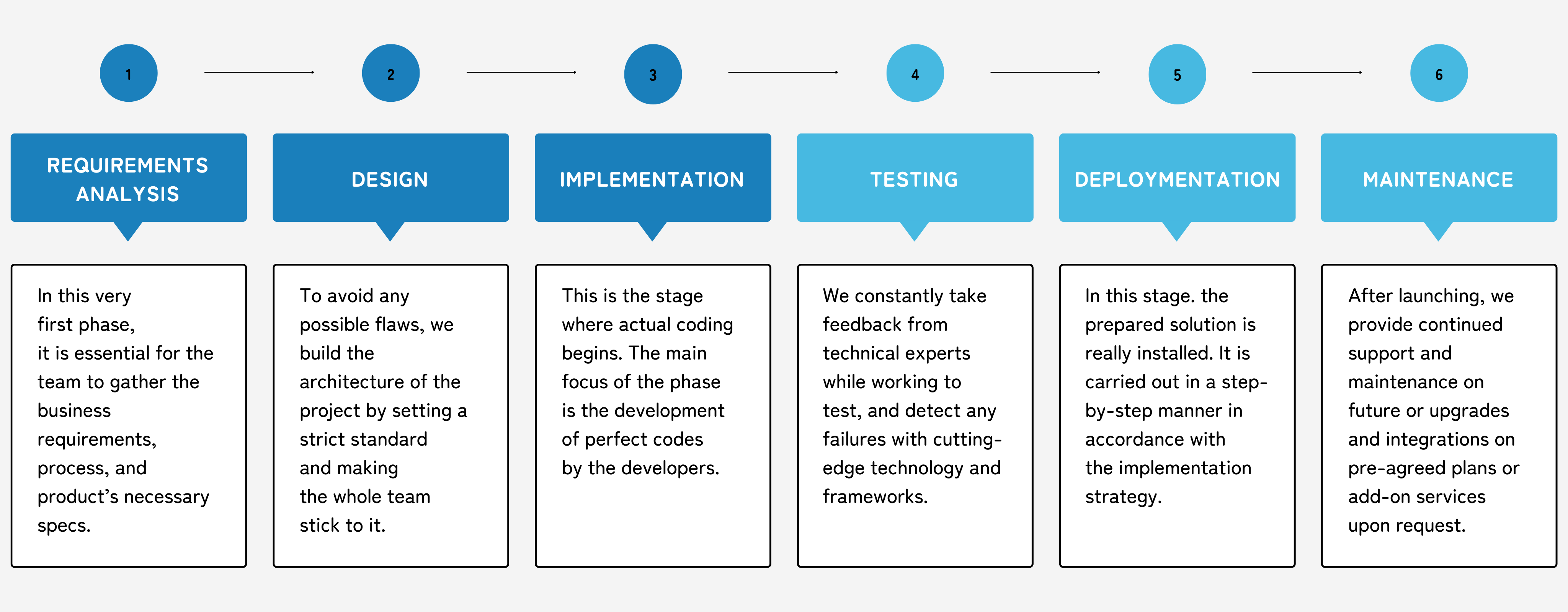Click the Testing header box

(x=915, y=178)
